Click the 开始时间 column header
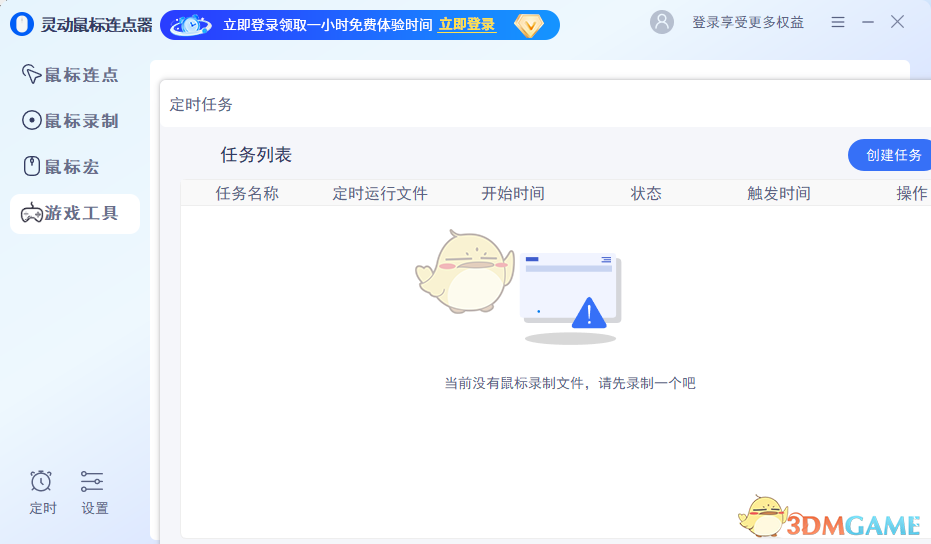Image resolution: width=931 pixels, height=544 pixels. 513,194
